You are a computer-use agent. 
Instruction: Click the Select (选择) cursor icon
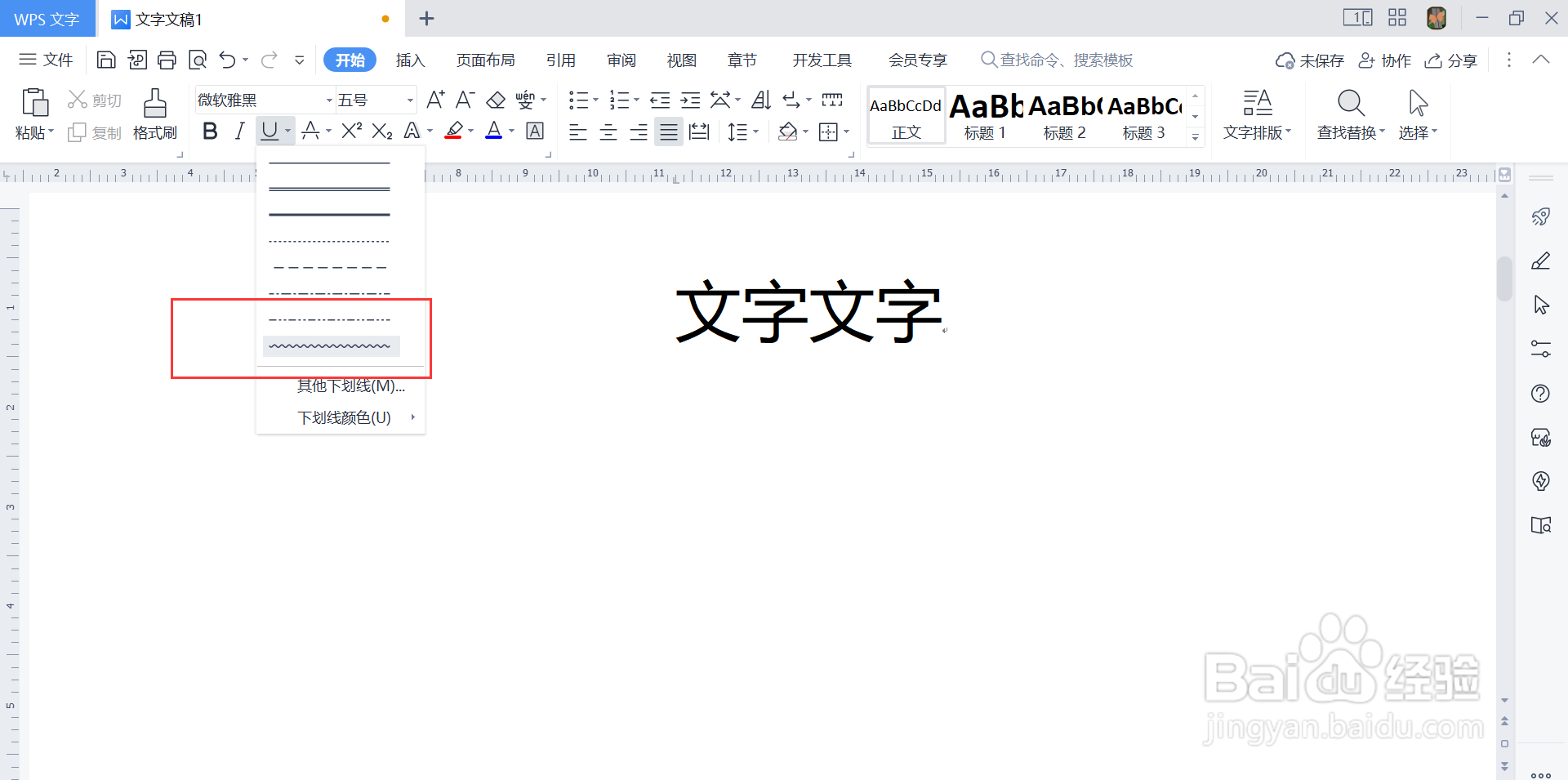coord(1418,104)
